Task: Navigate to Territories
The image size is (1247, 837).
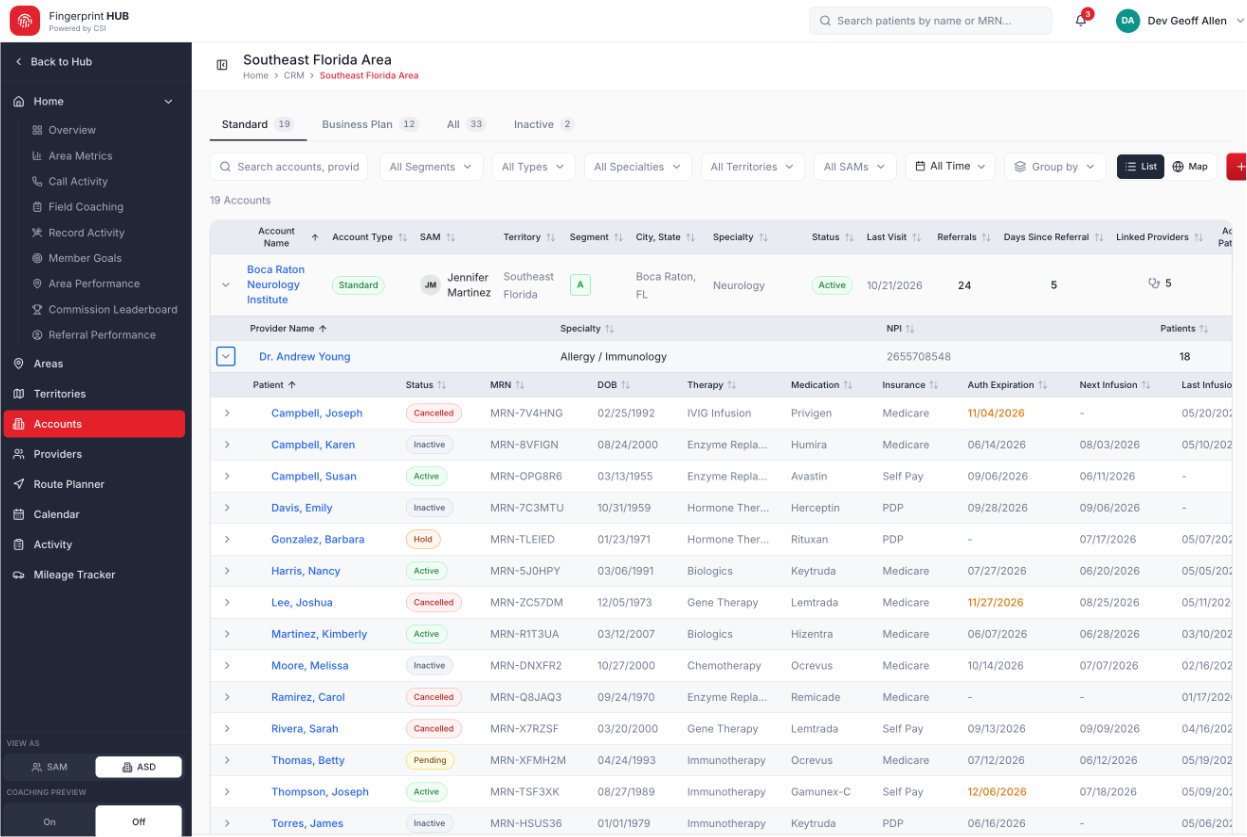Action: (94, 394)
